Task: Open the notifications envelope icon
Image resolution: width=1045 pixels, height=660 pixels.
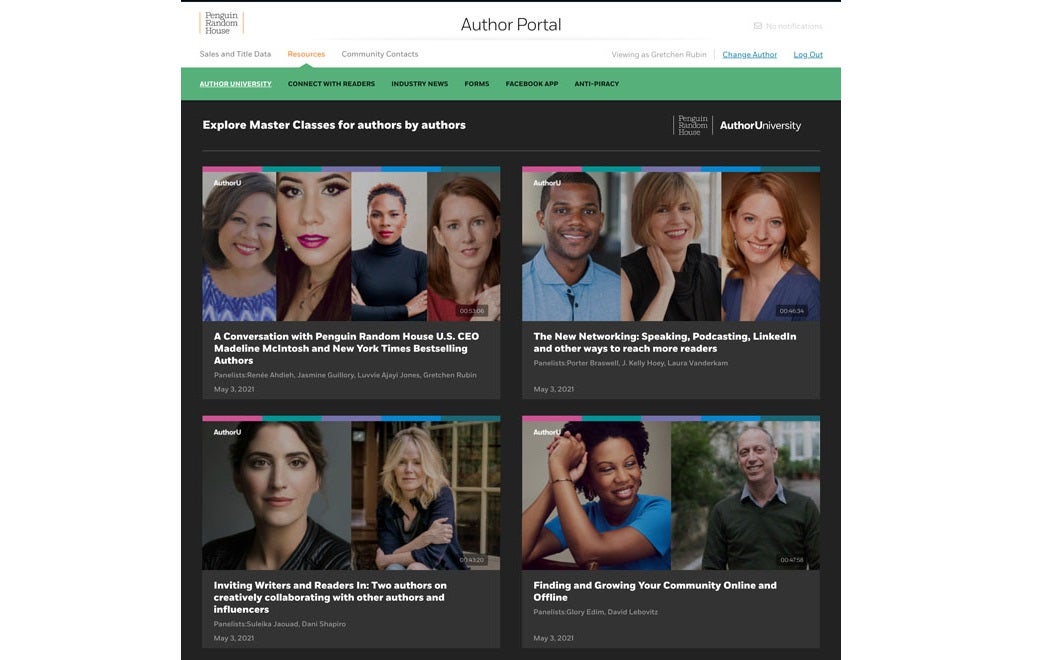Action: coord(758,26)
